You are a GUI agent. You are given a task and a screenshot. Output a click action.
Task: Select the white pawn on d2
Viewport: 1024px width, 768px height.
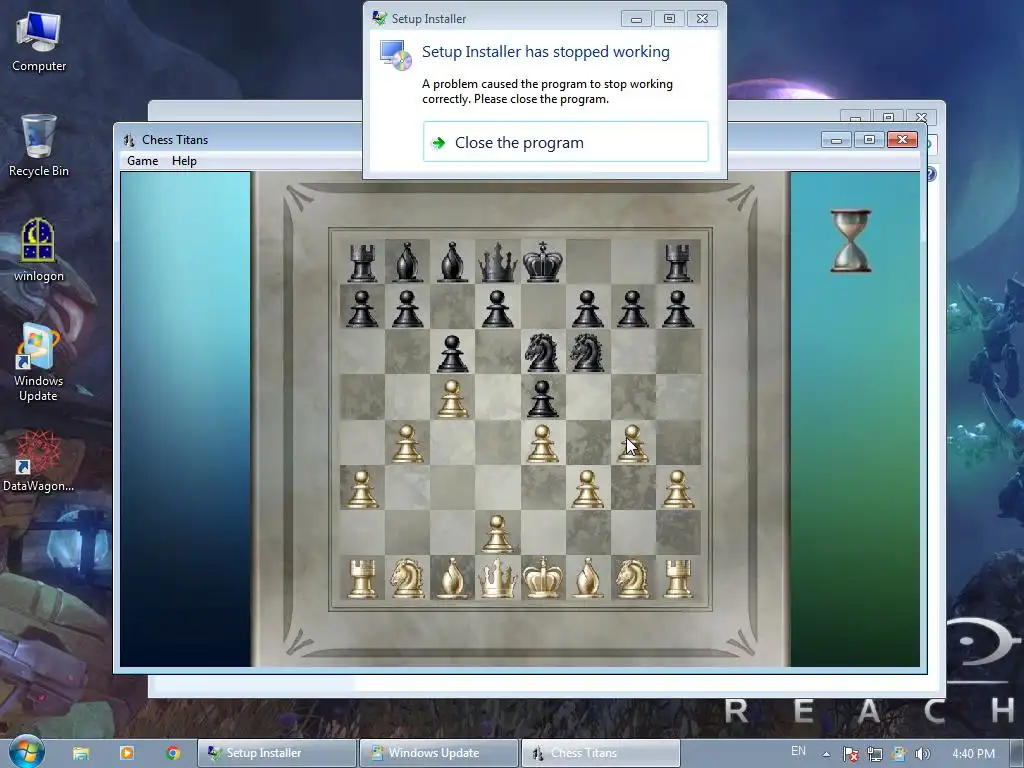click(498, 533)
